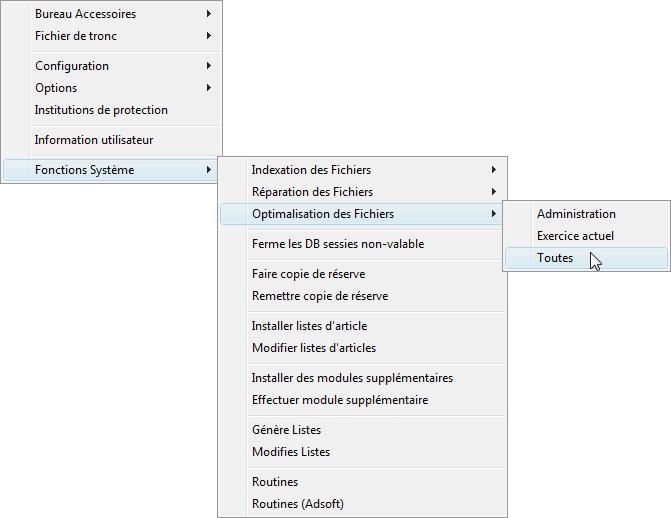671x518 pixels.
Task: Expand the Options submenu
Action: pos(111,88)
